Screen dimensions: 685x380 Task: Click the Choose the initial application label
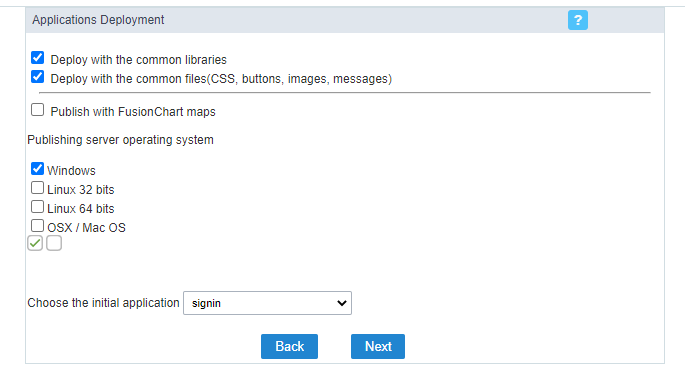tap(104, 303)
